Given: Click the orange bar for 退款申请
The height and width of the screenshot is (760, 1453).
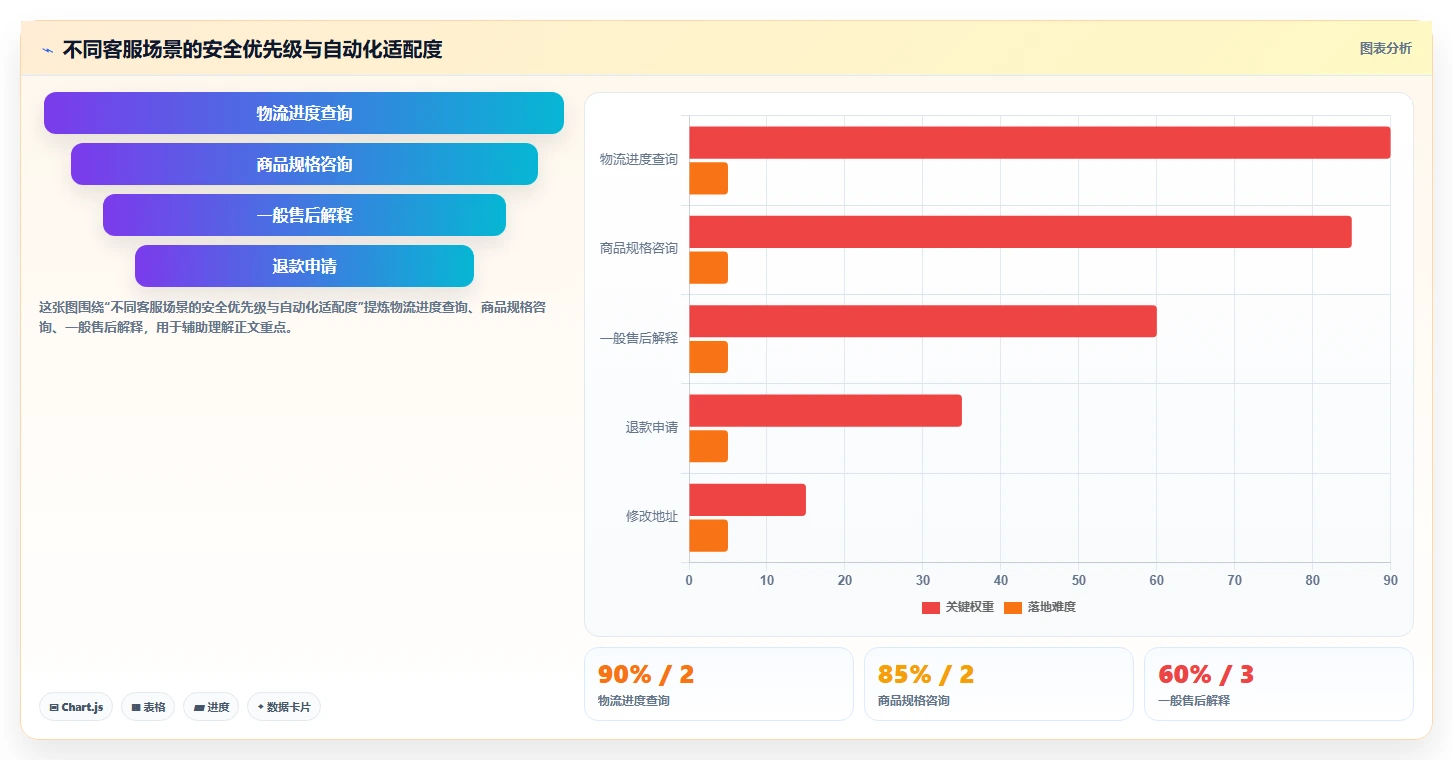Looking at the screenshot, I should (x=708, y=446).
